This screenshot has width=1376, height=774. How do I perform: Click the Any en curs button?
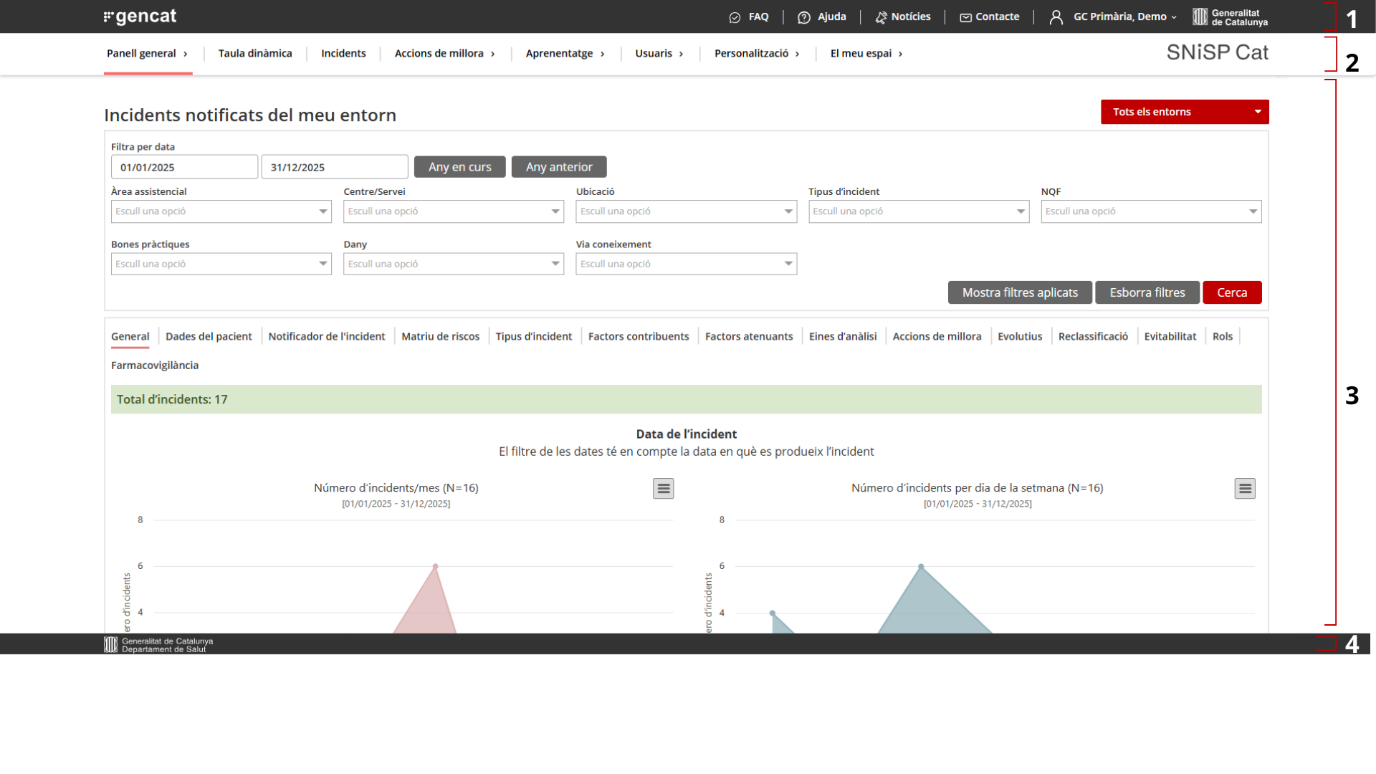(460, 167)
